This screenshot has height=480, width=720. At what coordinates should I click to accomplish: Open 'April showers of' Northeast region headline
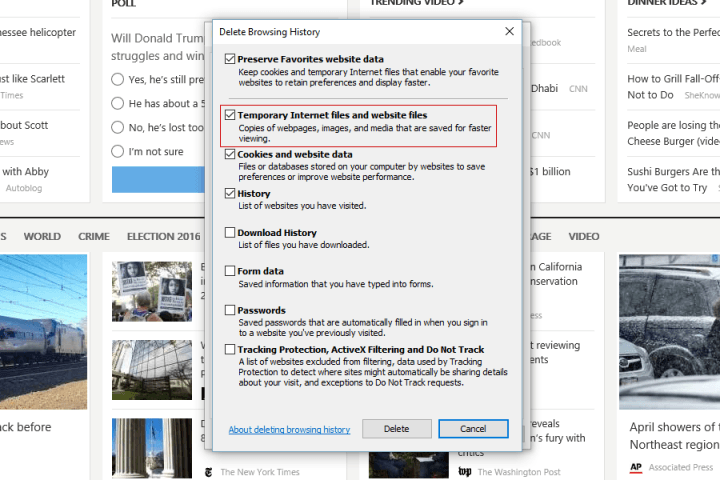tap(675, 436)
